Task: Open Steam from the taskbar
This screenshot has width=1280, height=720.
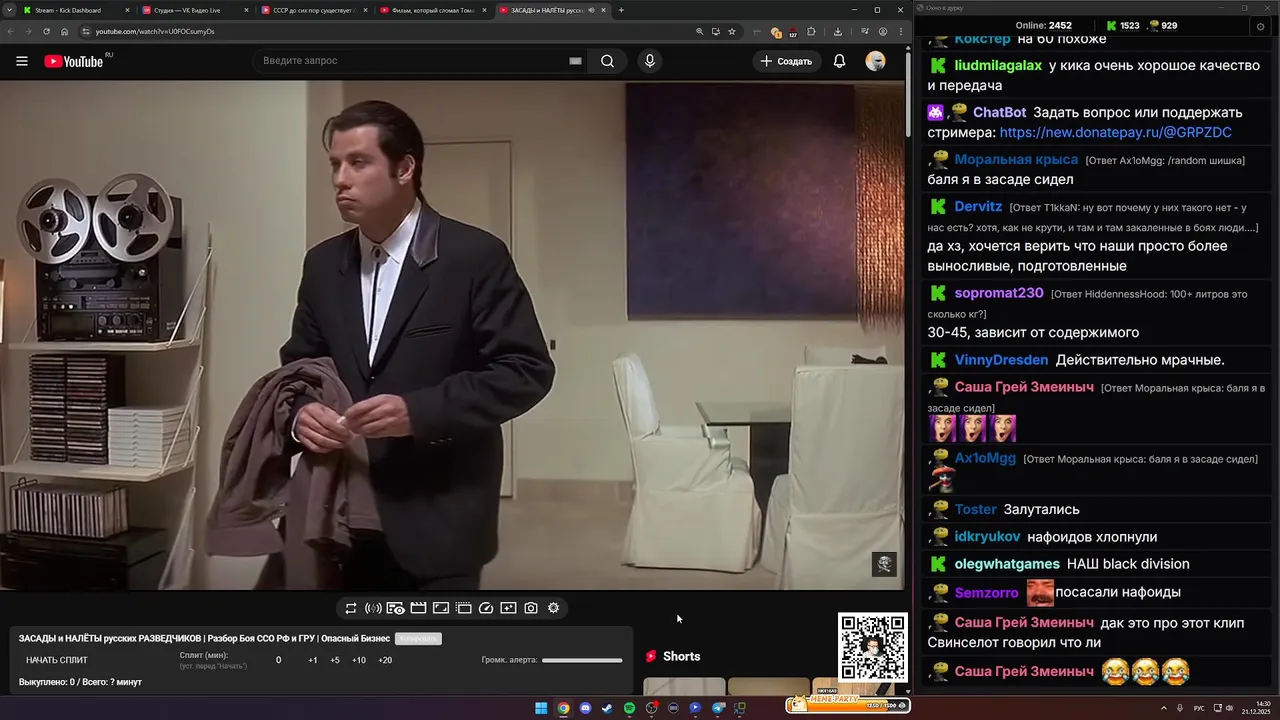Action: tap(607, 708)
